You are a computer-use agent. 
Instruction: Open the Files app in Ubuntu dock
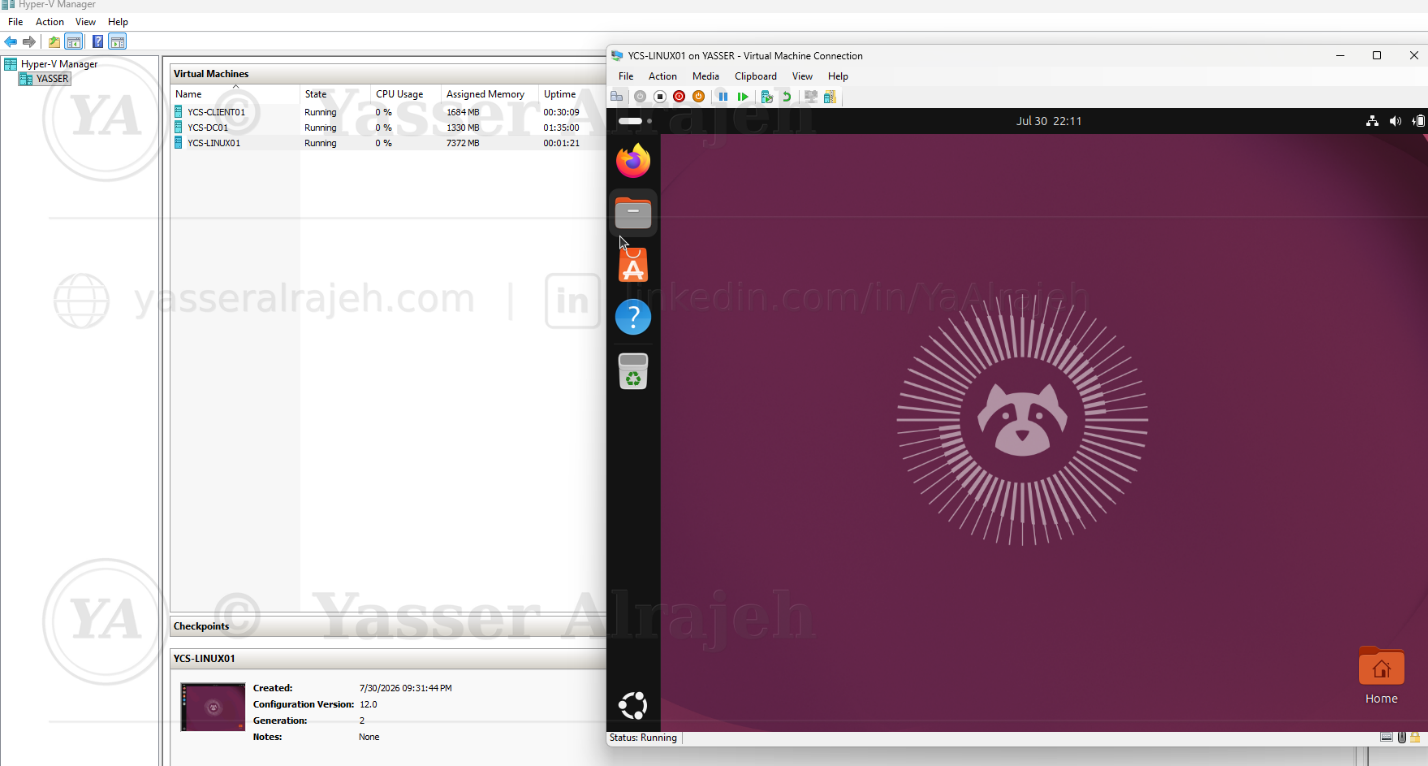coord(633,212)
